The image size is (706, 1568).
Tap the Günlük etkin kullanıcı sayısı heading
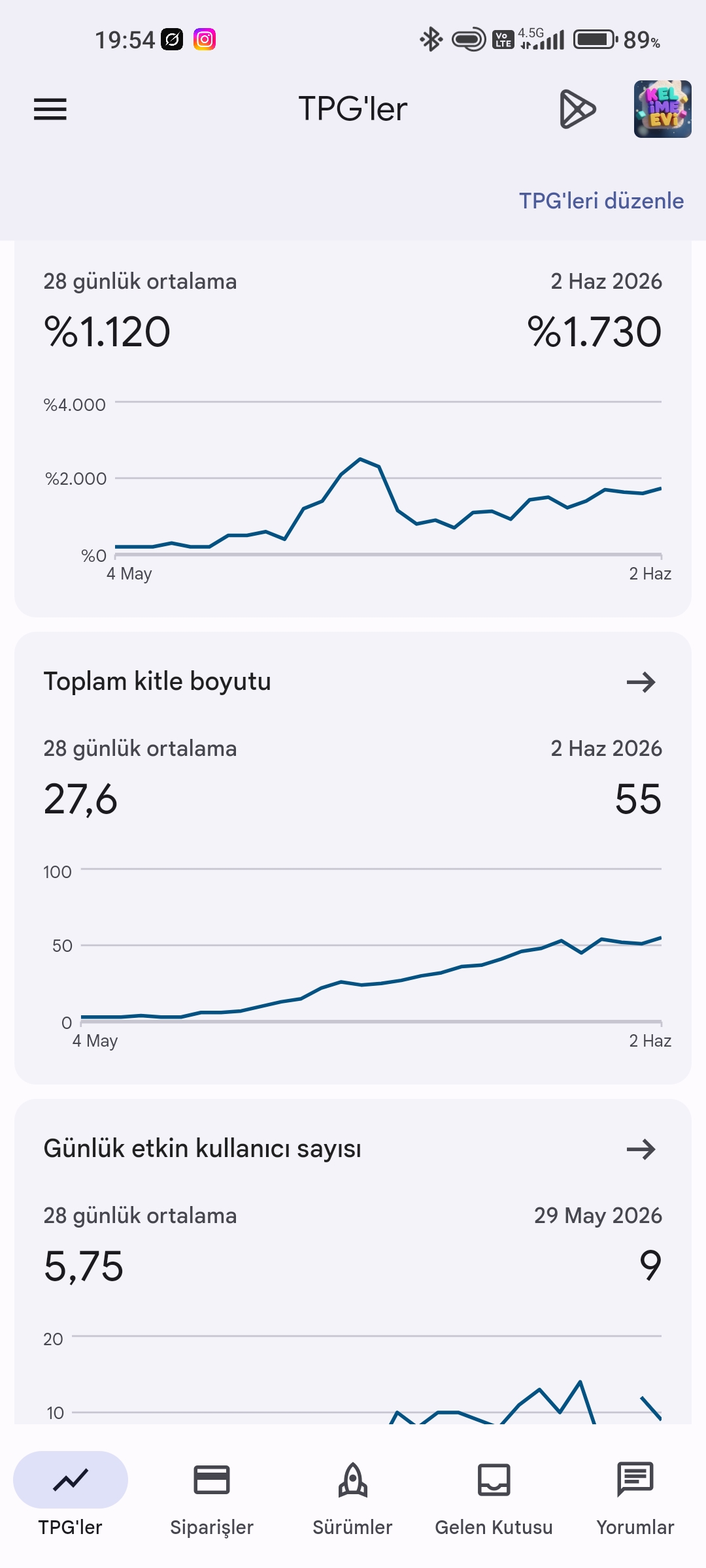(202, 1149)
